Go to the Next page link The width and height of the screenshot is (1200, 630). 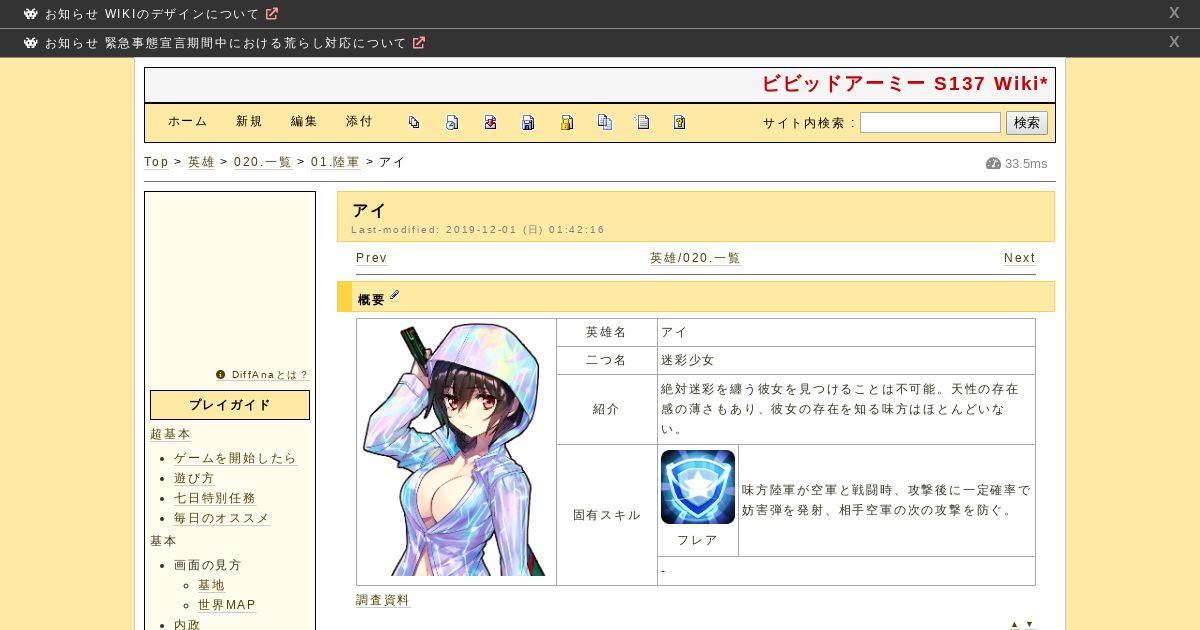pos(1019,258)
